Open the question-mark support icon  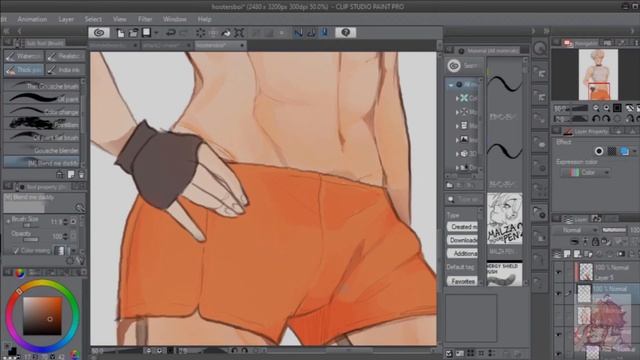click(345, 33)
